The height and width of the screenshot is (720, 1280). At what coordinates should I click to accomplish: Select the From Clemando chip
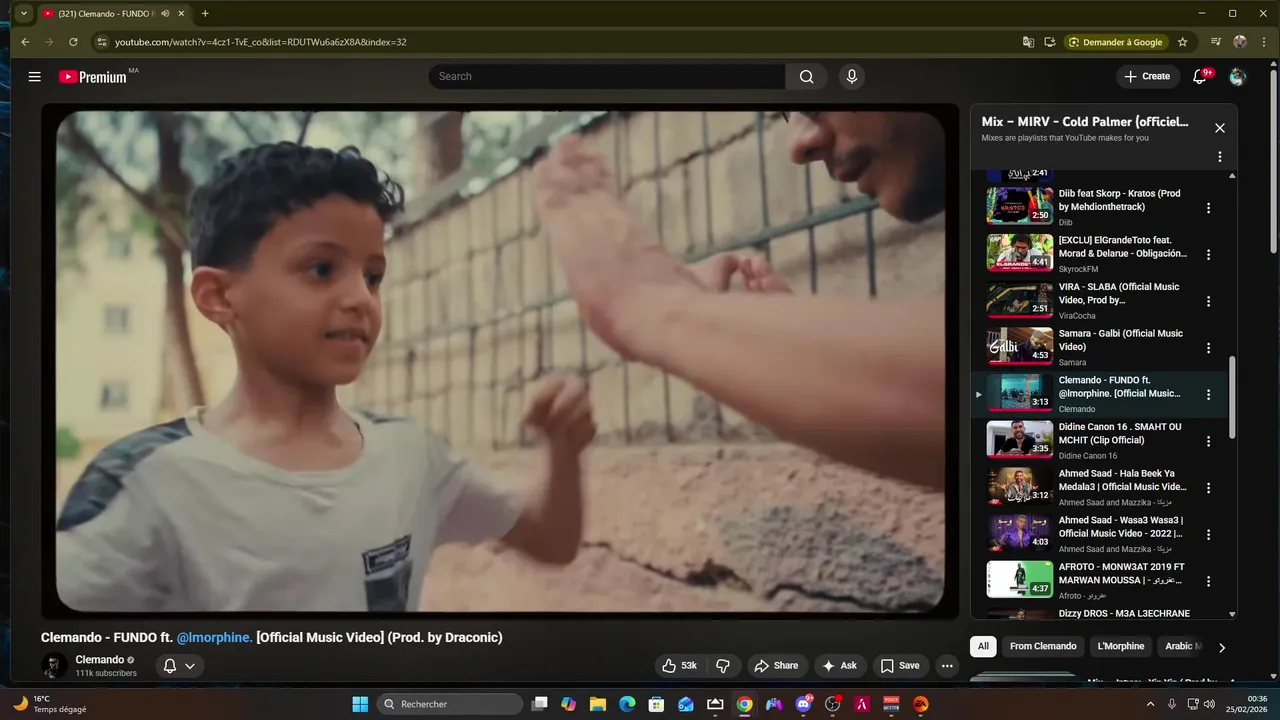point(1043,646)
